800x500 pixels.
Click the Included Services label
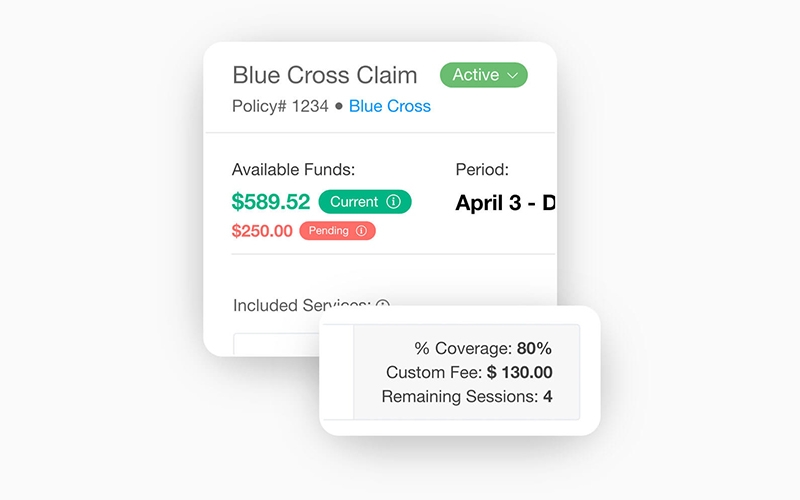click(x=301, y=305)
